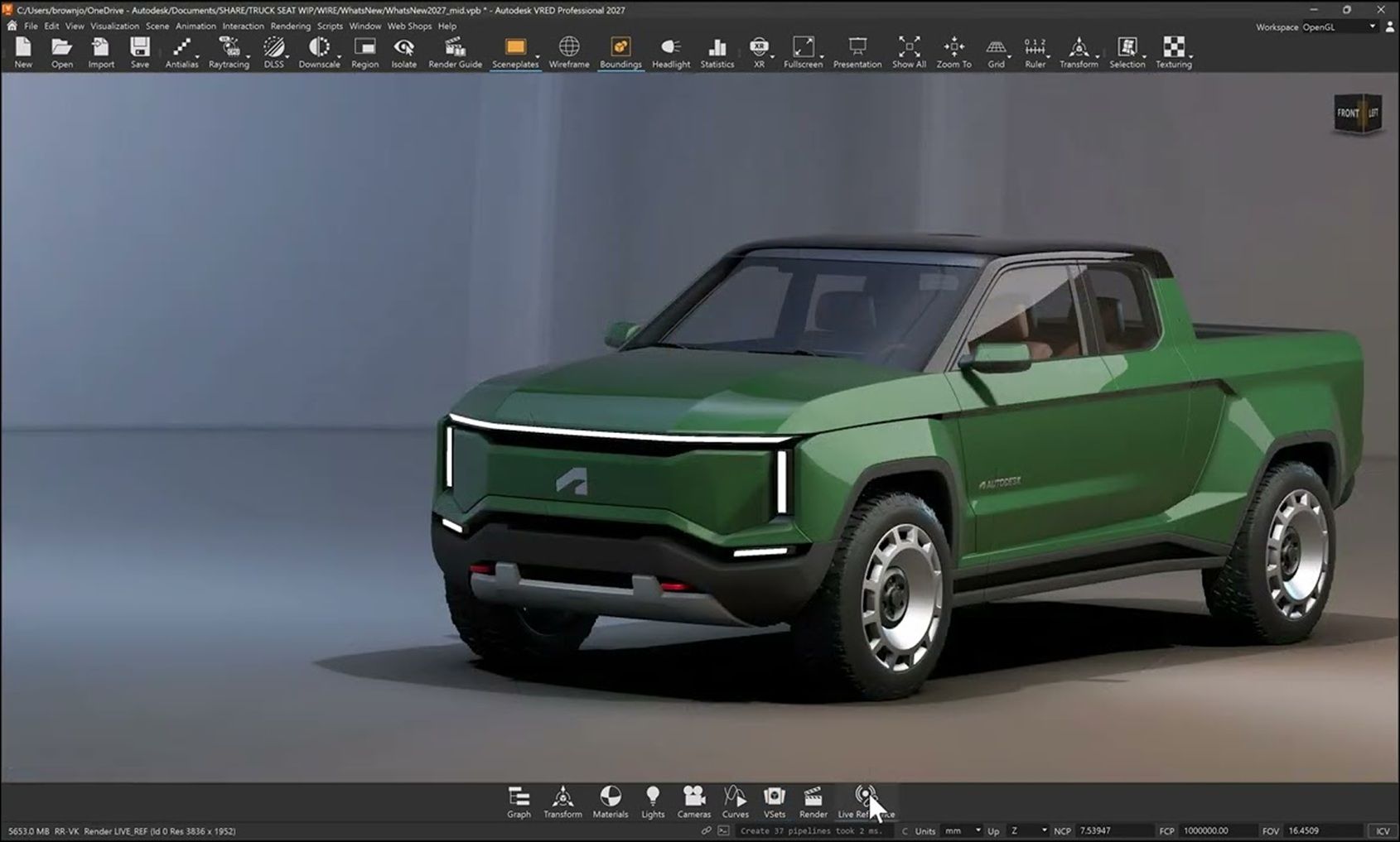
Task: Open the Scripts menu
Action: 330,26
